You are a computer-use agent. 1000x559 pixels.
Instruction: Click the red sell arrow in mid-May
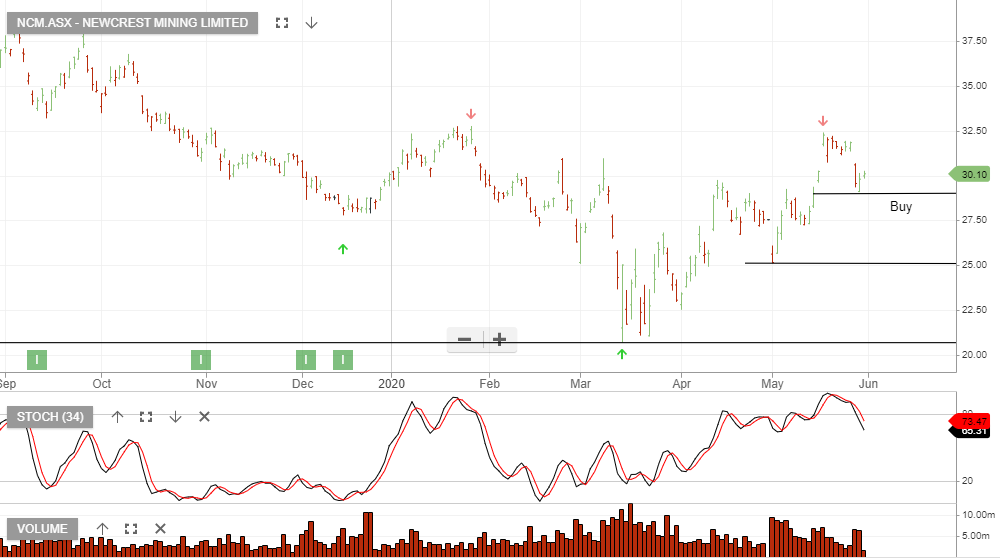tap(823, 121)
